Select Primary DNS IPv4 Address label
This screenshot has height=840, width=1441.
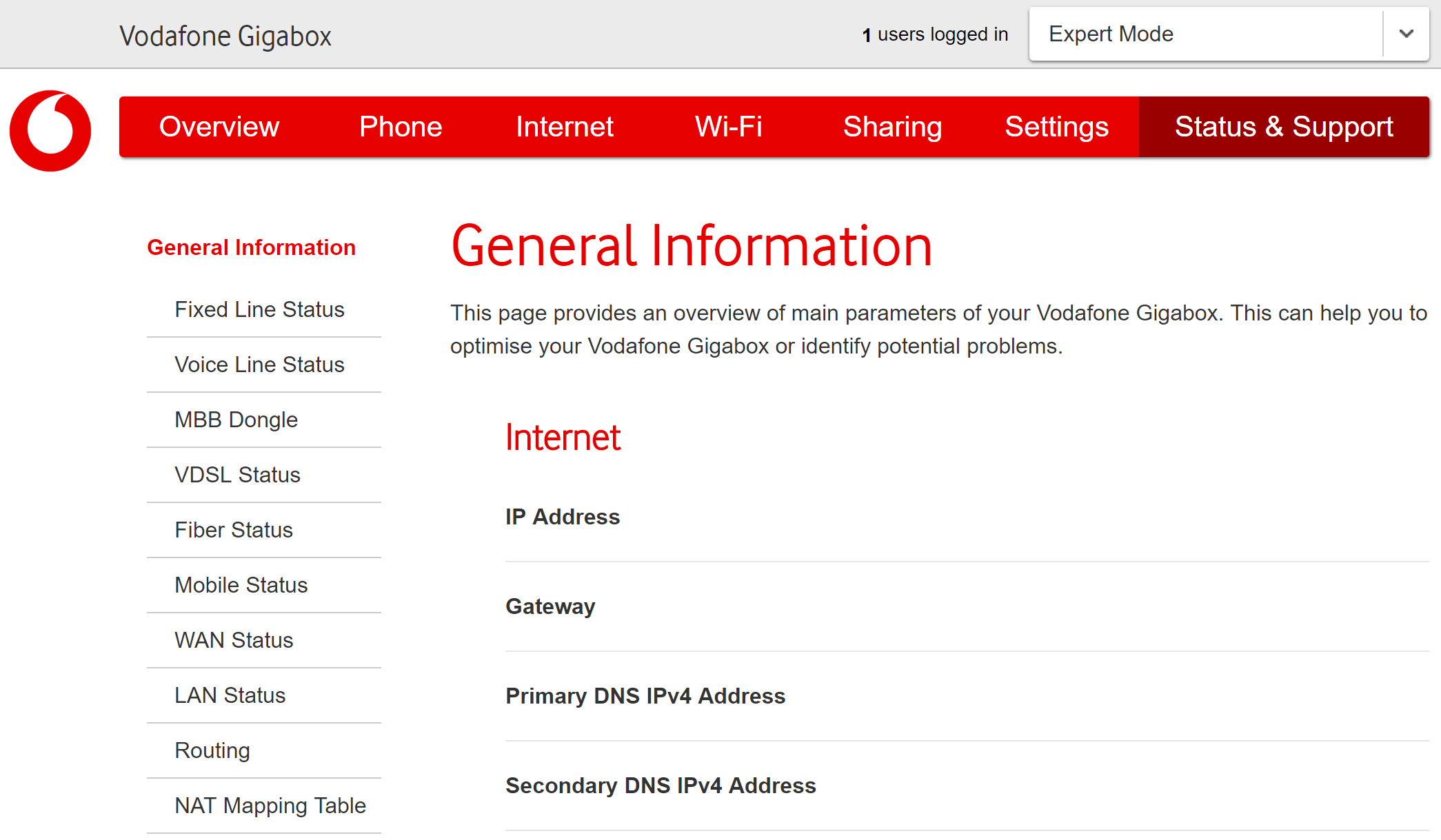645,696
